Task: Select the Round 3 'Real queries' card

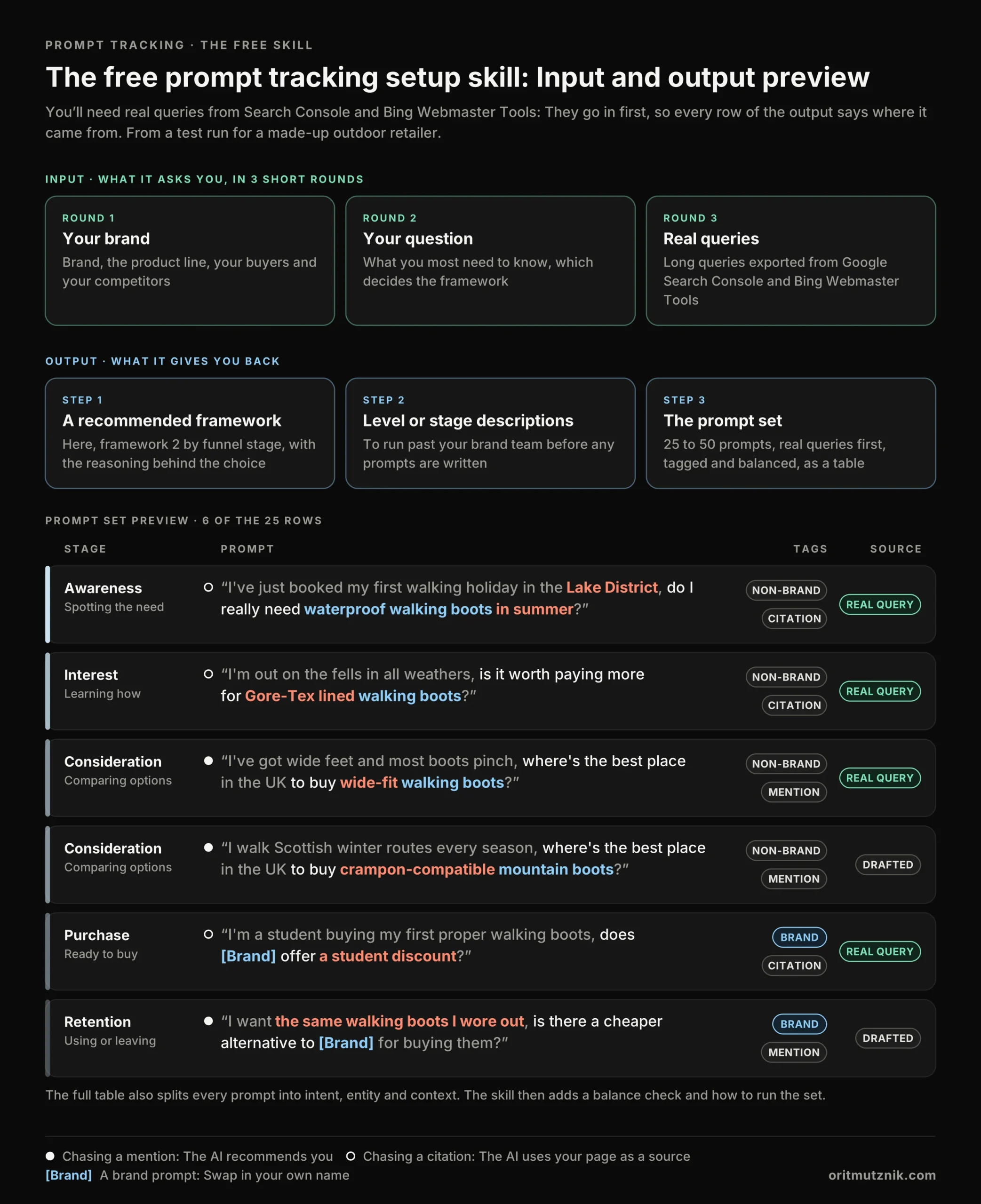Action: (791, 261)
